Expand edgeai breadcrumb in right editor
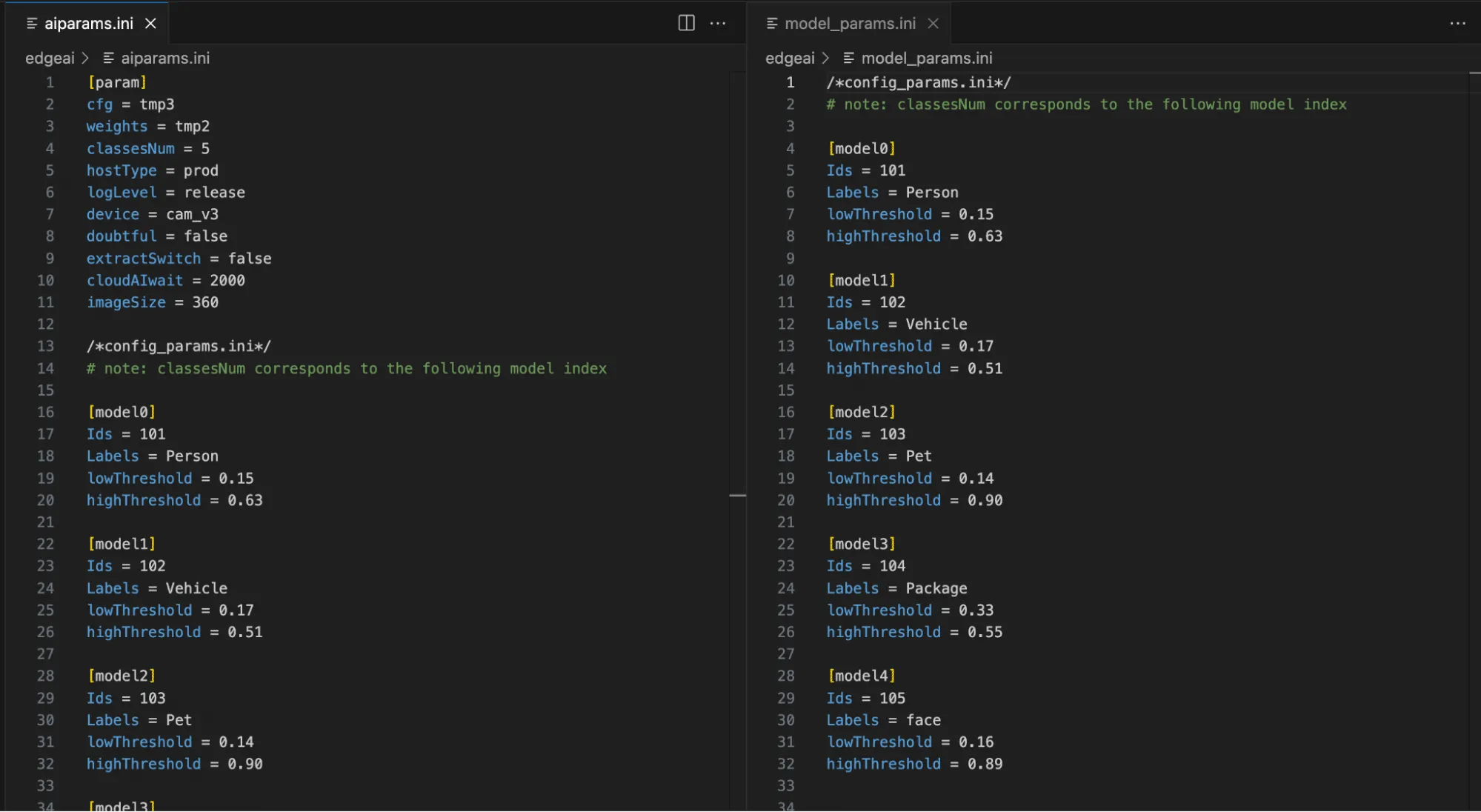 pyautogui.click(x=790, y=58)
